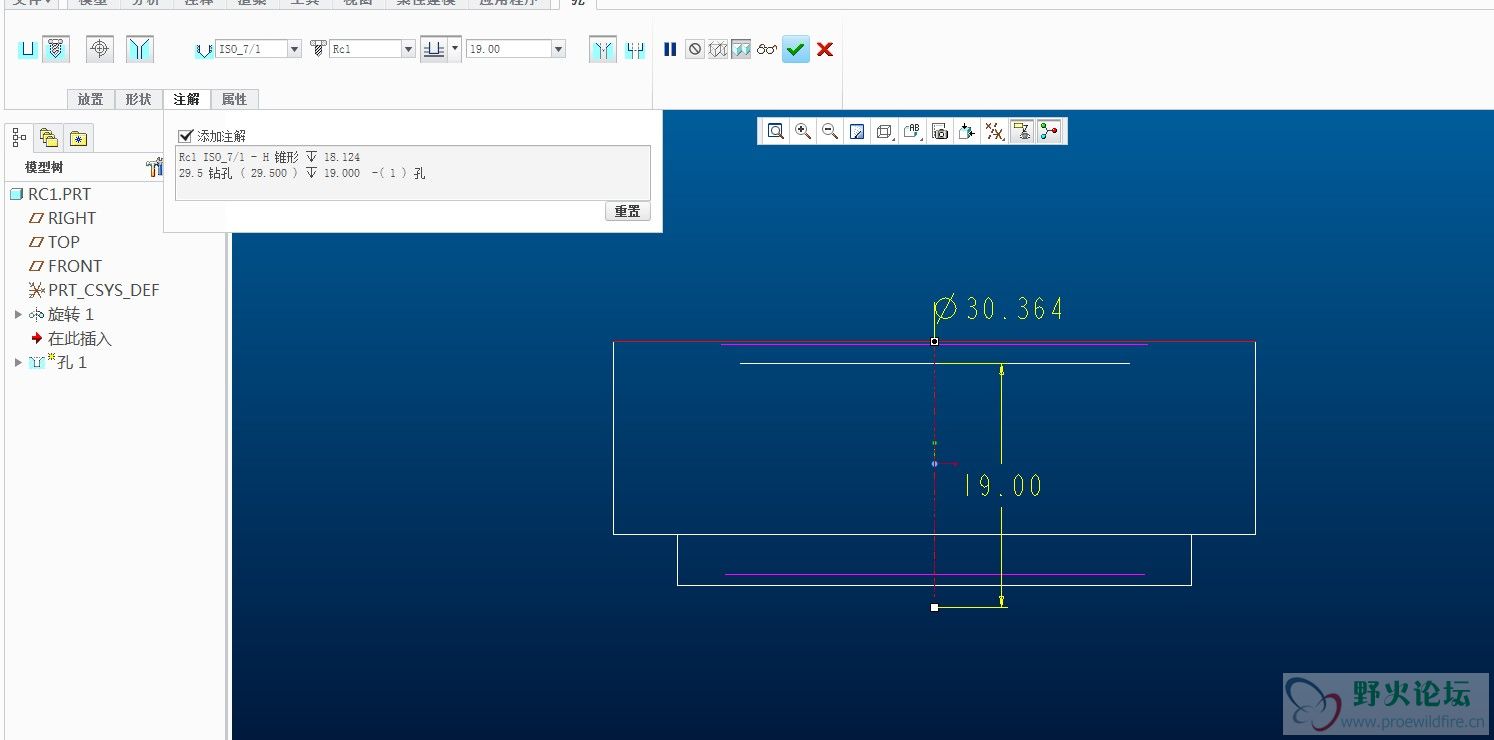The width and height of the screenshot is (1494, 740).
Task: Select the 旋转 1 revolve feature
Action: [61, 314]
